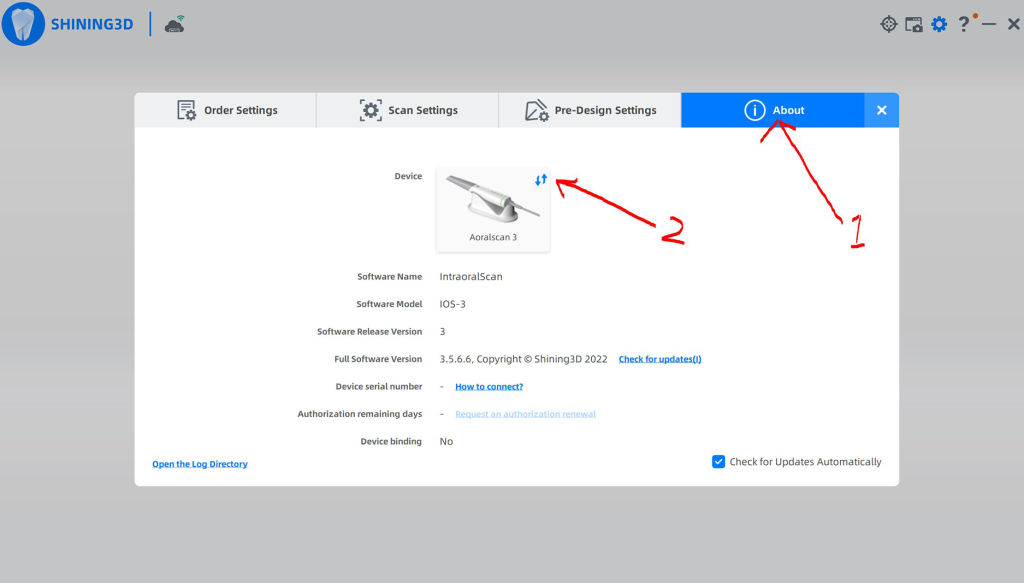1024x583 pixels.
Task: Click the SHINING3D brand text
Action: pos(92,24)
